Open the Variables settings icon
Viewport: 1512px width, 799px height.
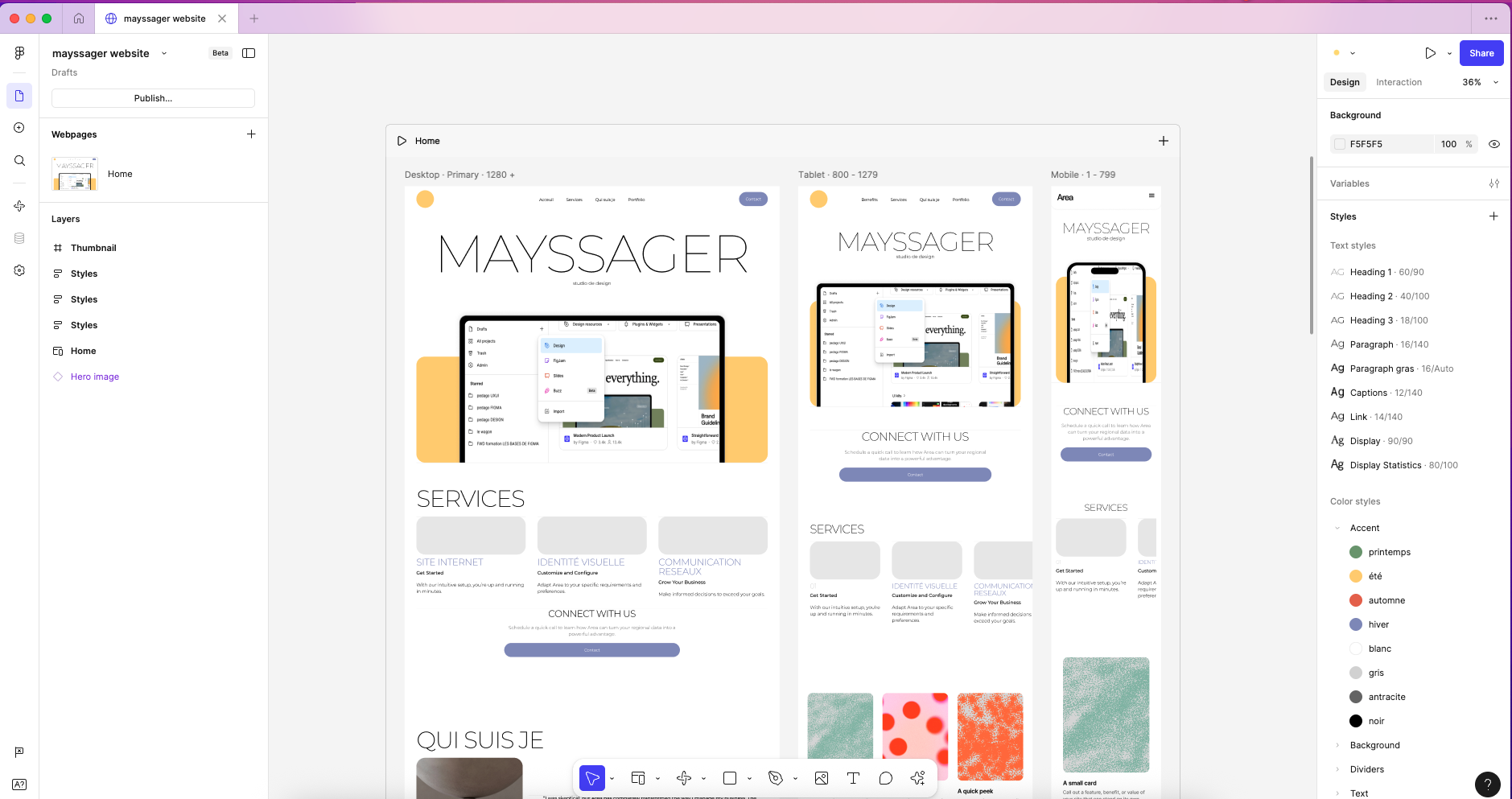[x=1493, y=183]
